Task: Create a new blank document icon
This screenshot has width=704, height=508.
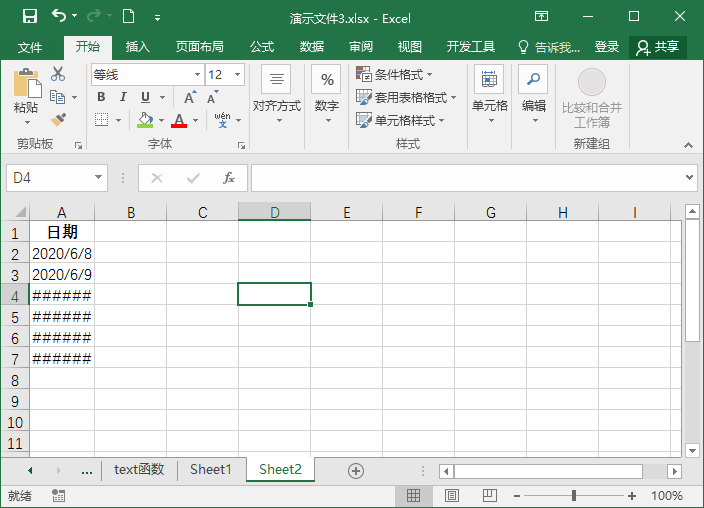Action: click(128, 16)
